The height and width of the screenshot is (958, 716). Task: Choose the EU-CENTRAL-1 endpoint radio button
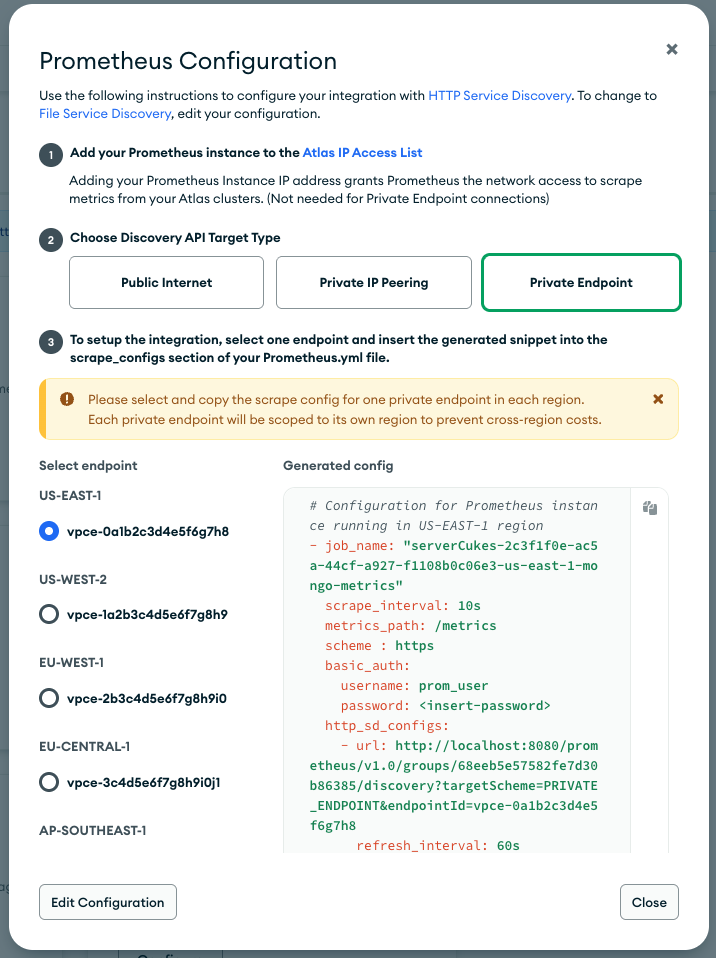[x=49, y=782]
